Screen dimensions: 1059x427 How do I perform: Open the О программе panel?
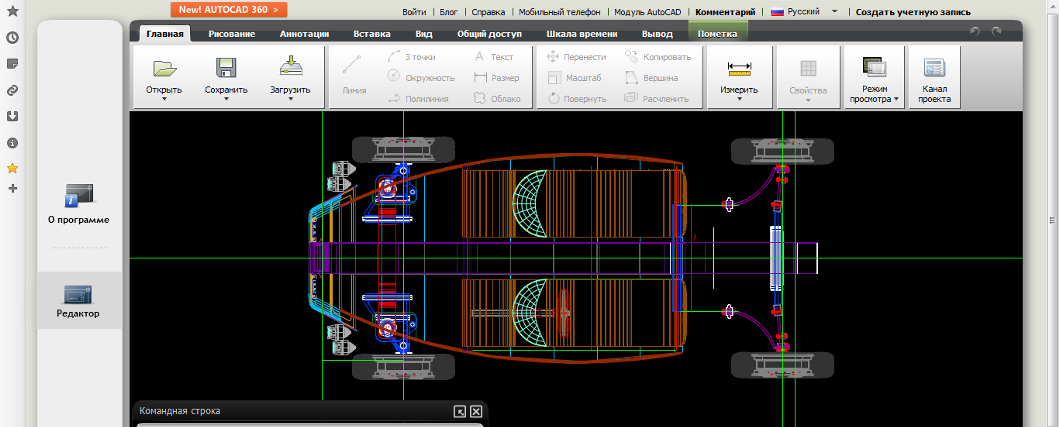coord(79,205)
